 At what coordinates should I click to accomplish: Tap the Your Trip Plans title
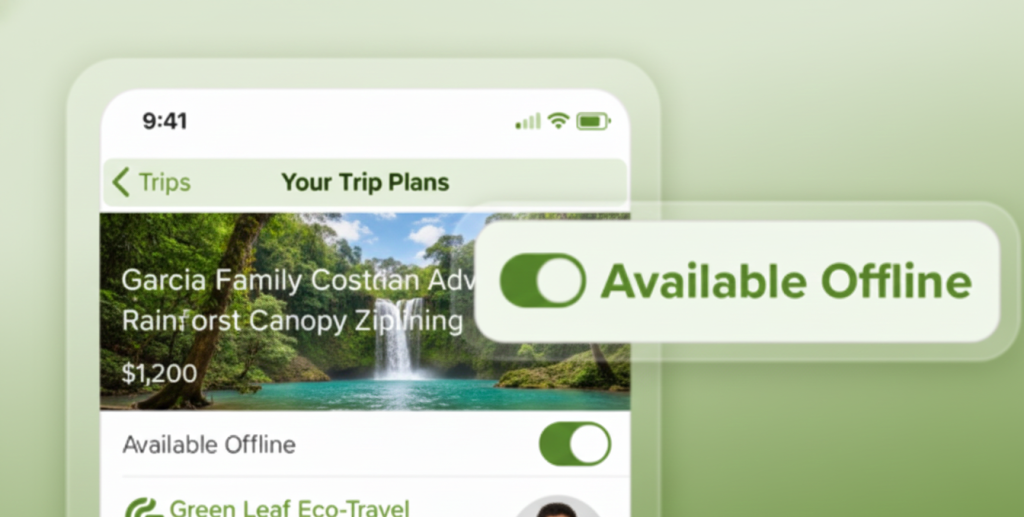tap(365, 182)
